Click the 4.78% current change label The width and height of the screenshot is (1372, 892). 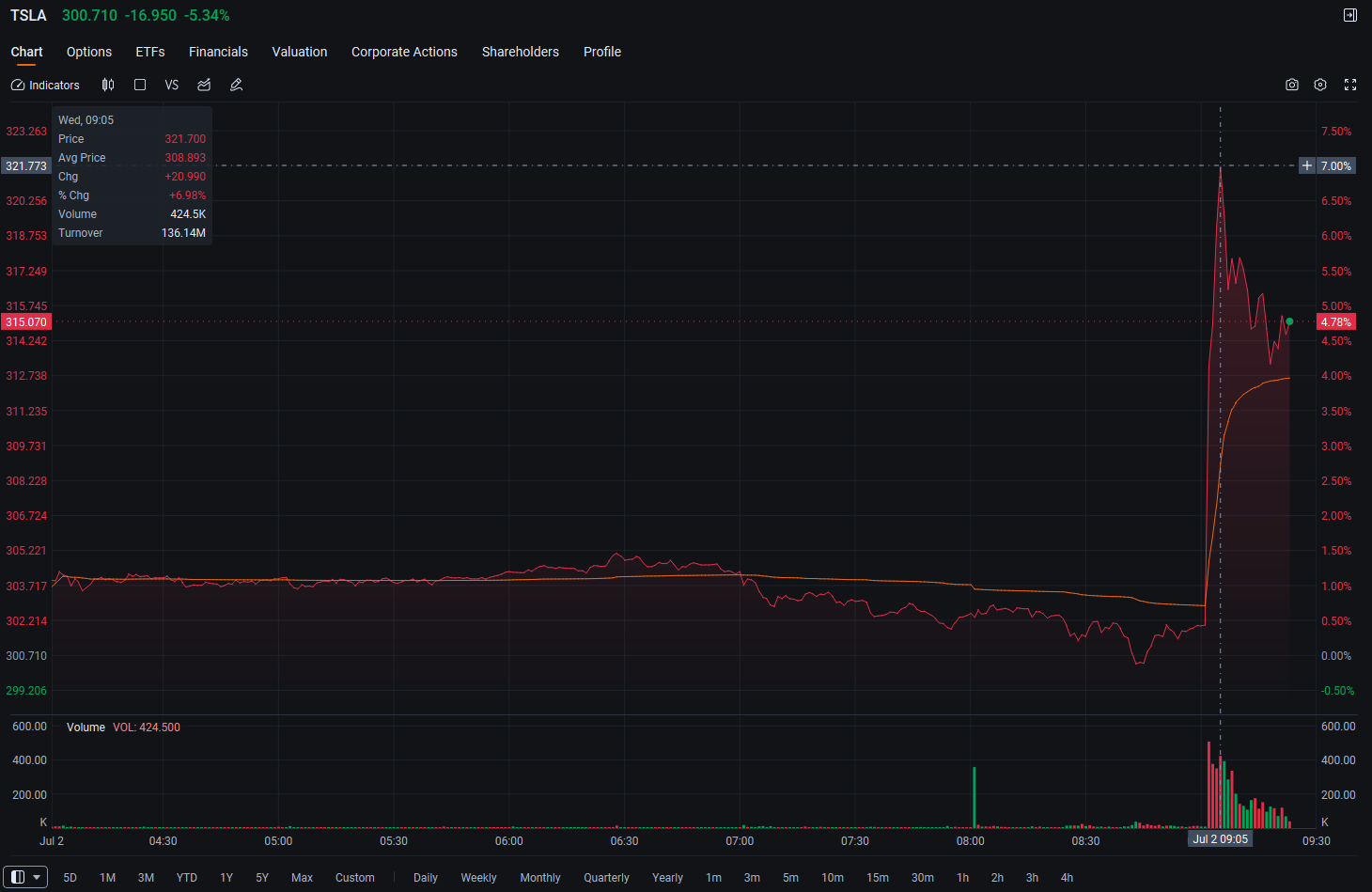click(x=1335, y=321)
